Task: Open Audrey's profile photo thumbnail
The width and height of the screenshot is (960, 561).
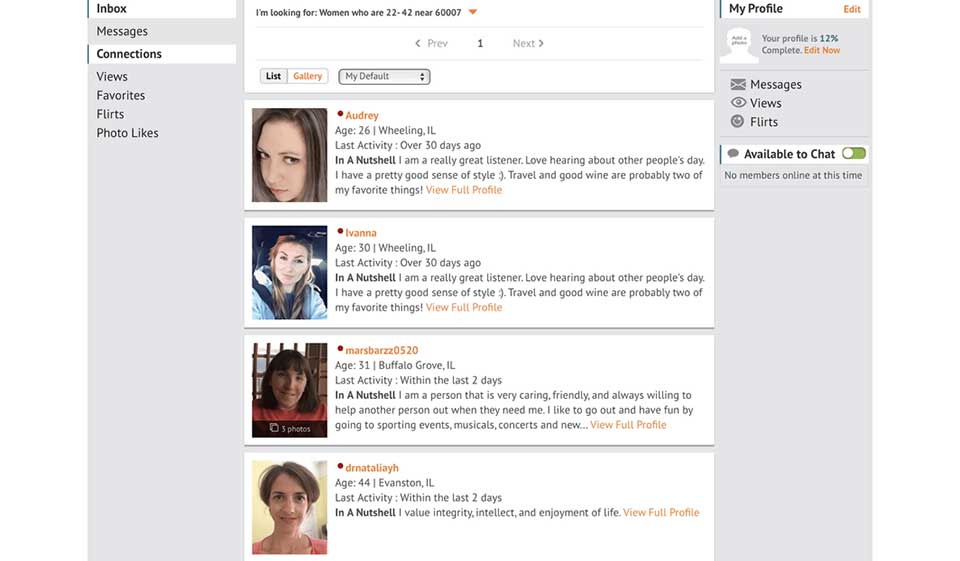Action: click(x=289, y=155)
